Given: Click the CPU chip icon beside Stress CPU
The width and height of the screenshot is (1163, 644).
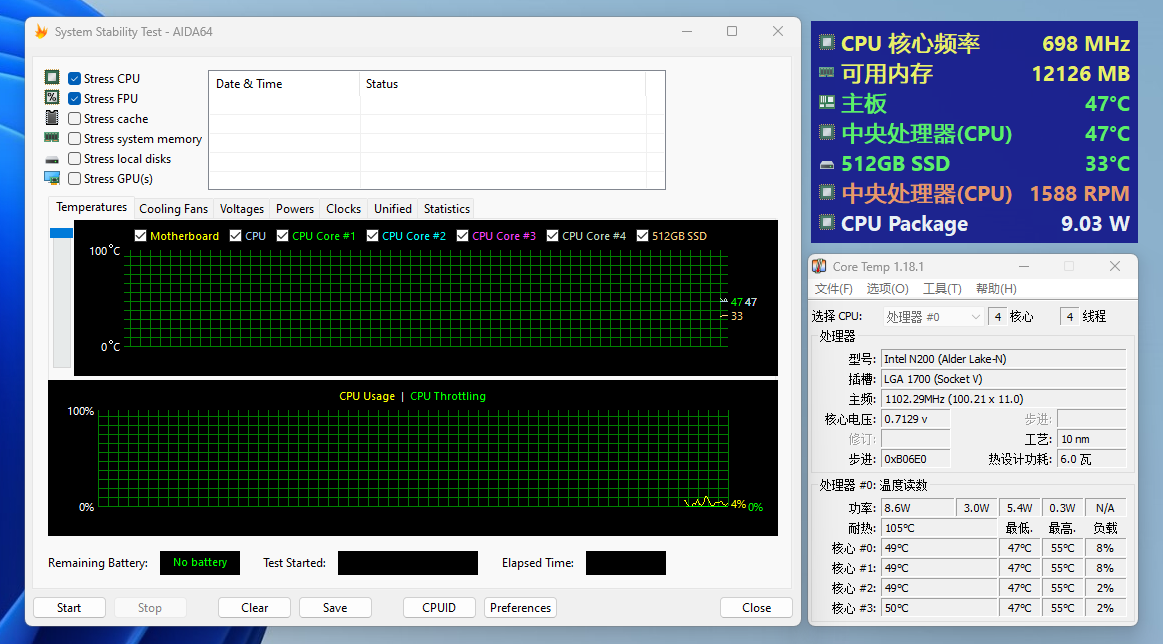Looking at the screenshot, I should [52, 77].
